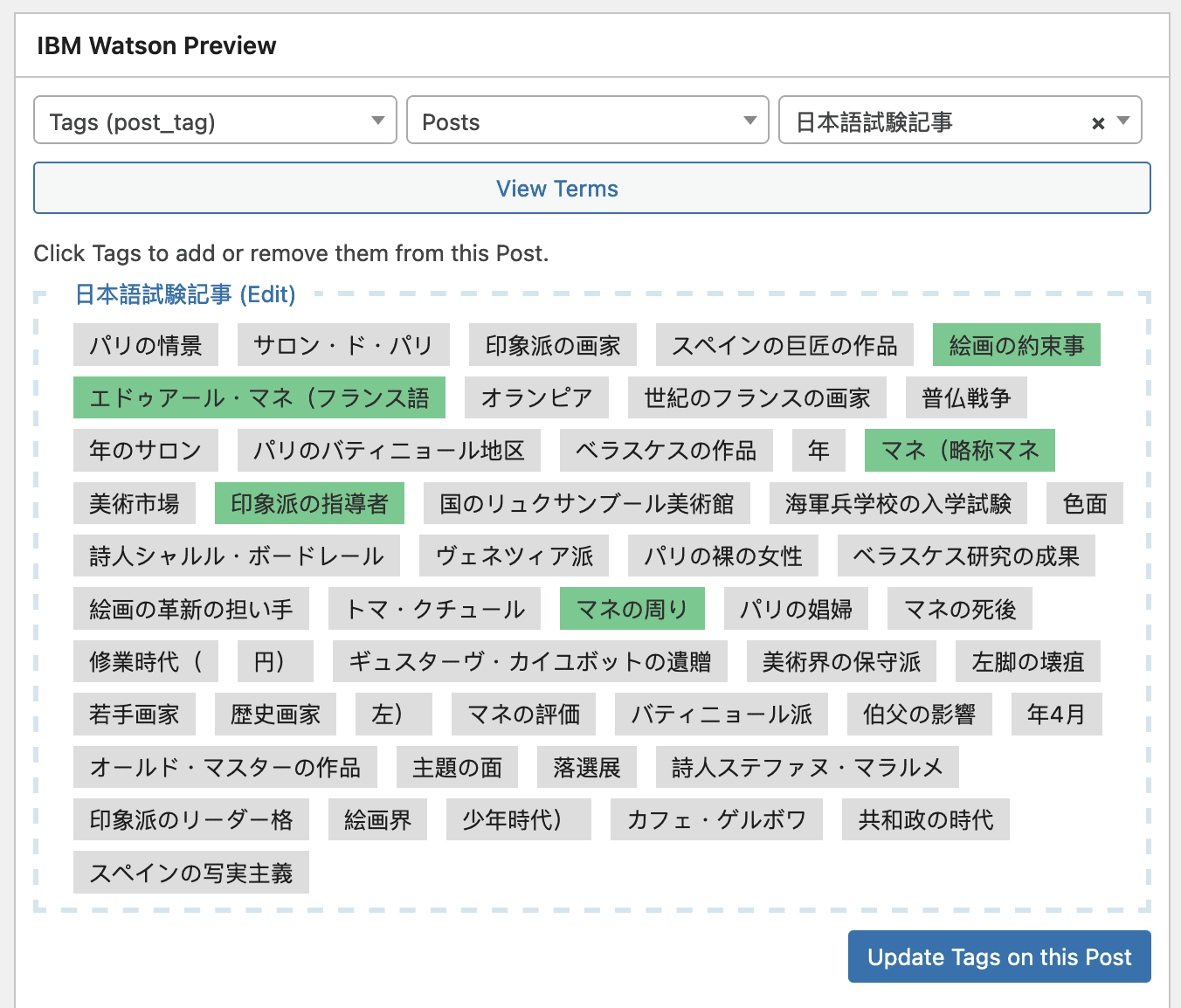Open the Tags (post_tag) taxonomy dropdown
1181x1008 pixels.
(x=215, y=121)
